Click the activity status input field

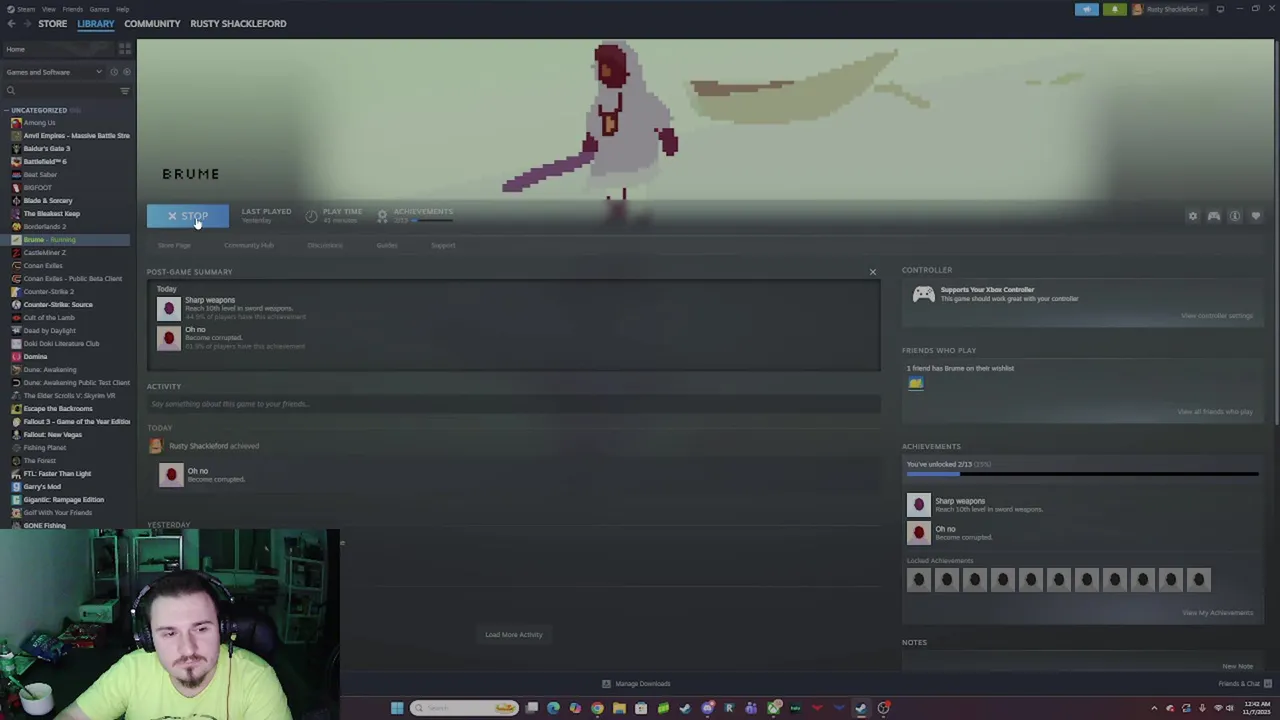tap(513, 404)
